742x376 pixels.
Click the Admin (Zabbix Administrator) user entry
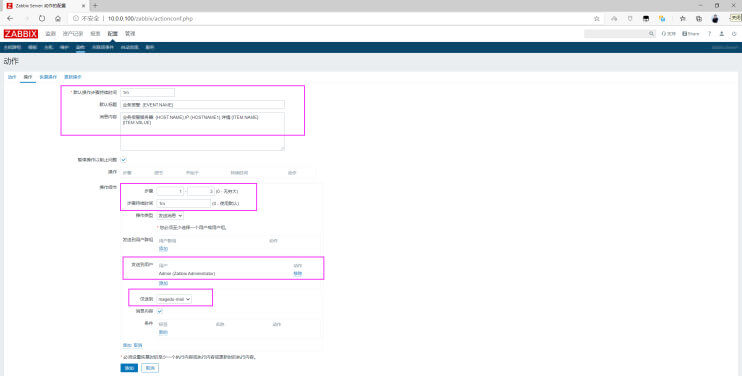coord(187,274)
